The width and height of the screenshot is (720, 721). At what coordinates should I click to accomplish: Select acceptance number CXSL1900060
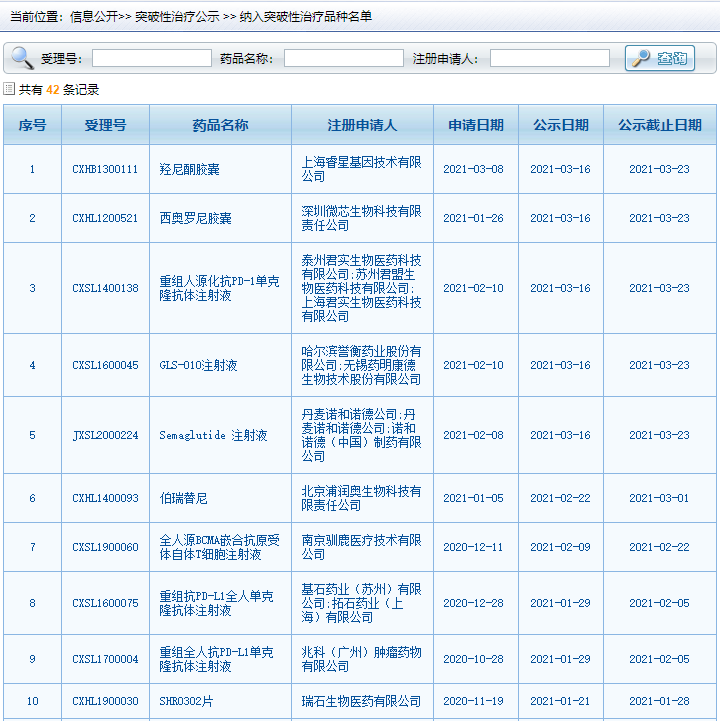click(105, 547)
